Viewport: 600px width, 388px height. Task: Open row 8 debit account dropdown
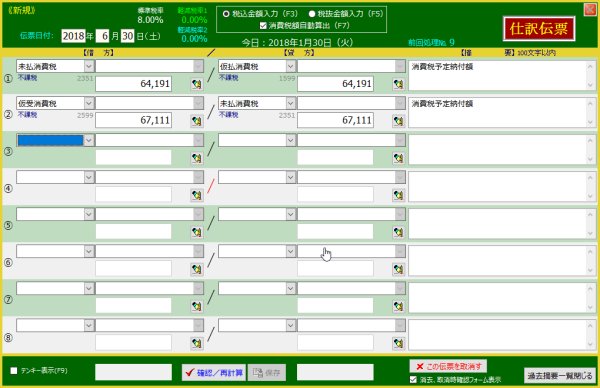[89, 325]
